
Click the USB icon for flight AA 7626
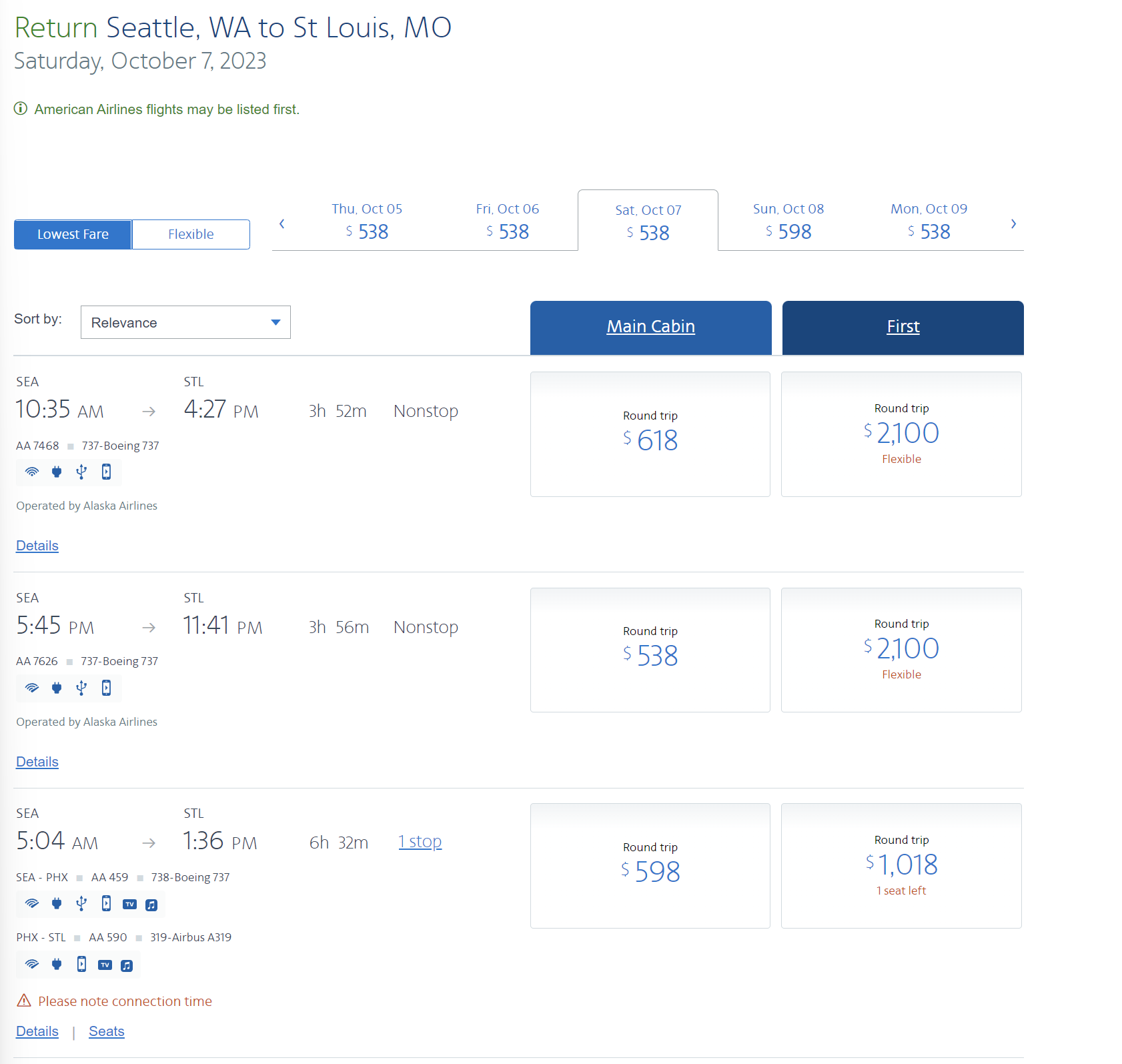click(81, 688)
